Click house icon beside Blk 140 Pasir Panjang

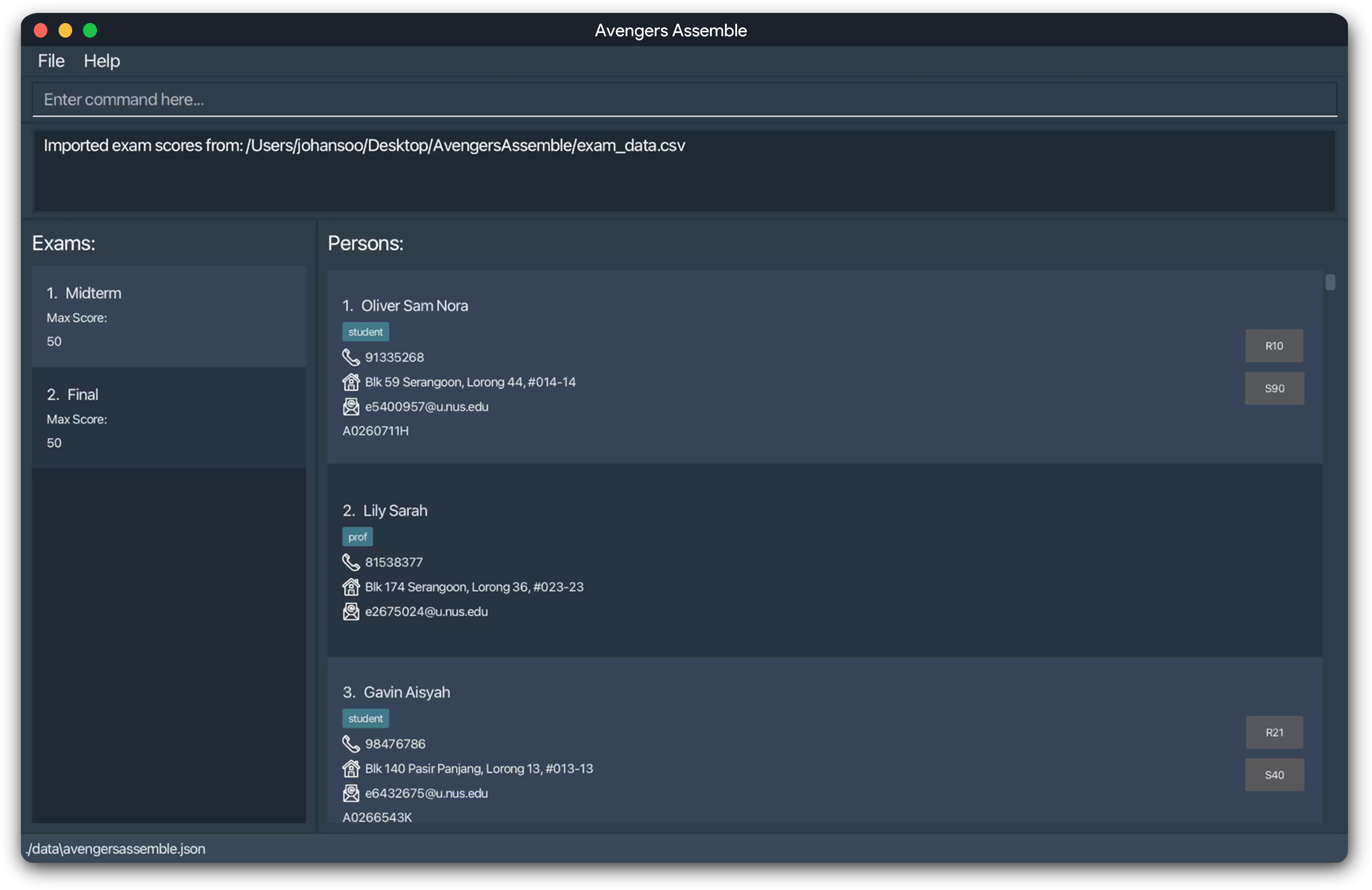click(x=350, y=768)
